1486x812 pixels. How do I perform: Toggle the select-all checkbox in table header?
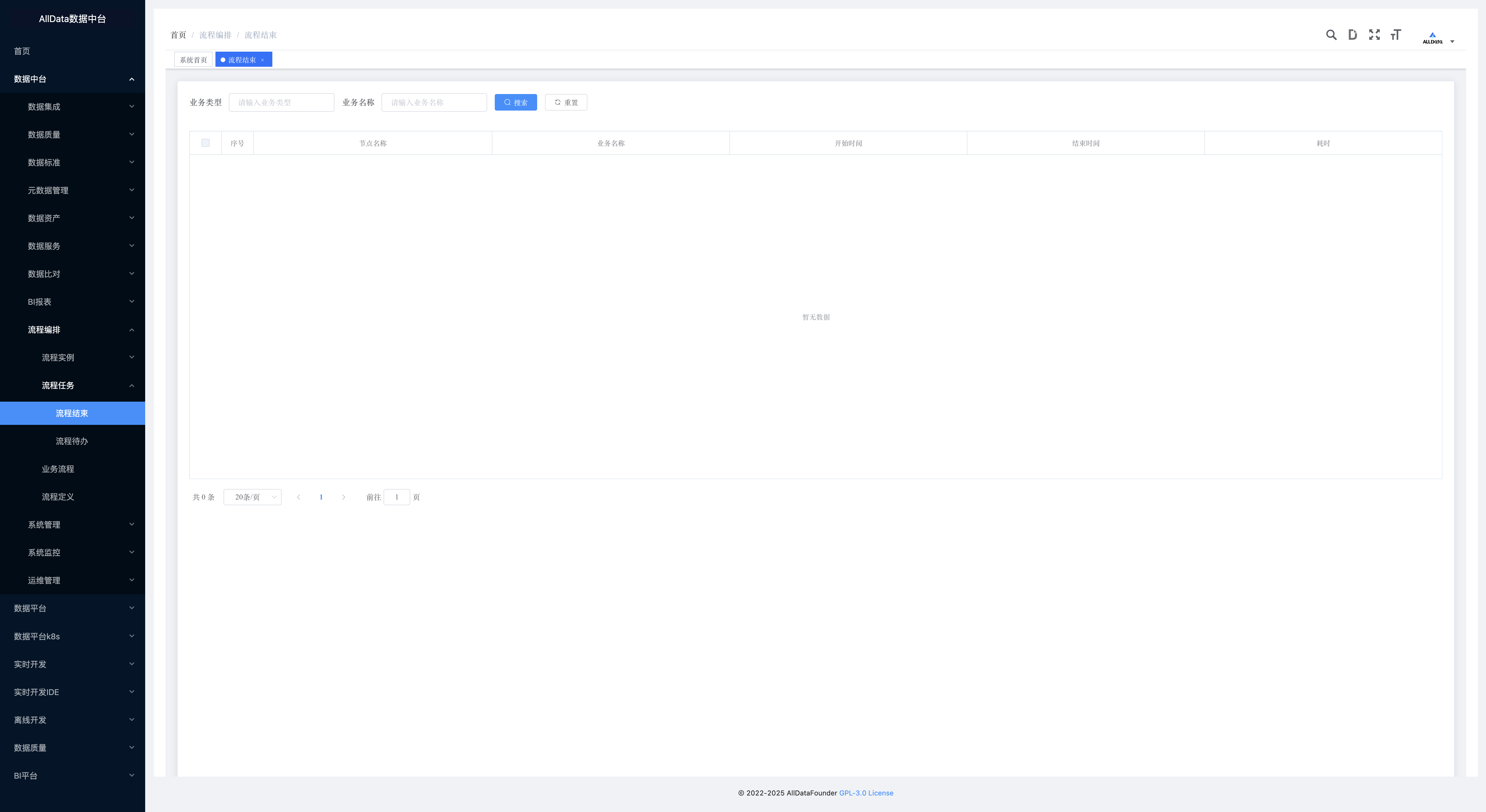tap(205, 142)
